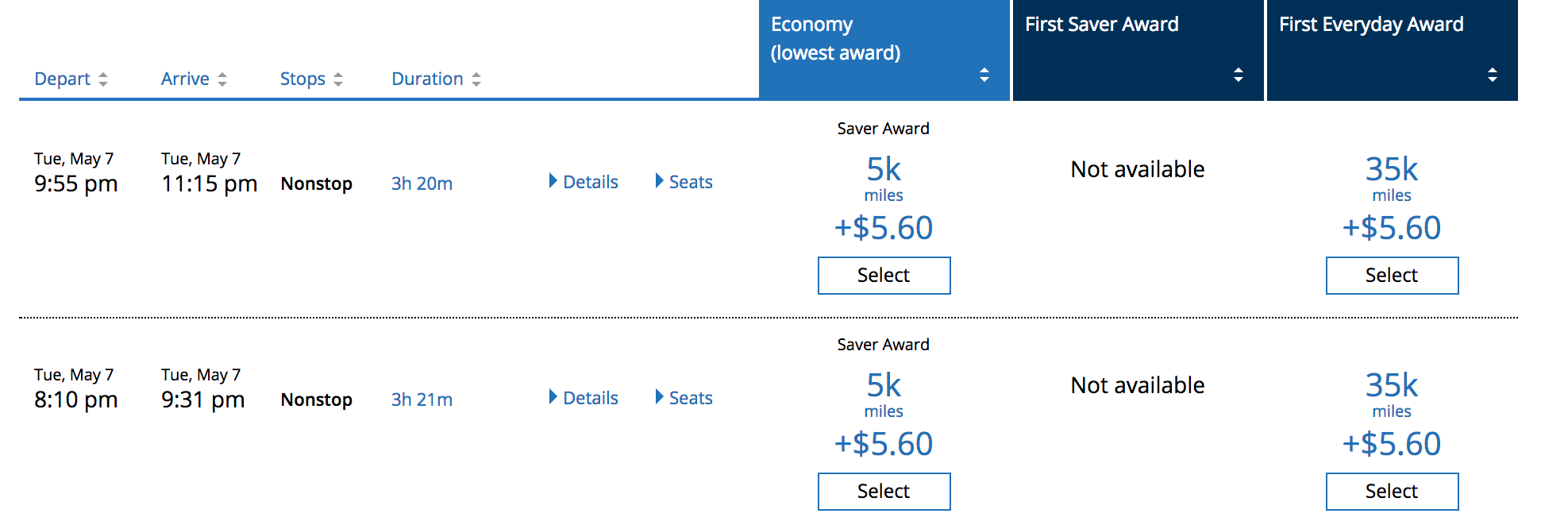Image resolution: width=1568 pixels, height=525 pixels.
Task: Select the First Everyday Award column header
Action: click(x=1392, y=24)
